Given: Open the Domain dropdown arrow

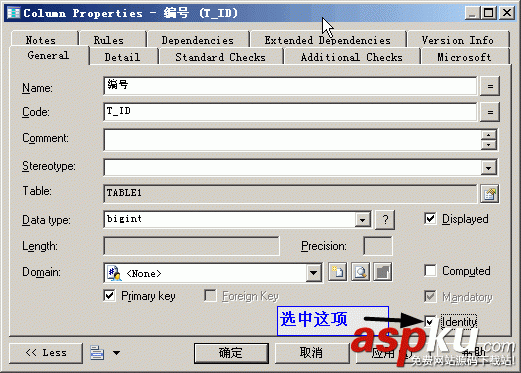Looking at the screenshot, I should click(313, 273).
